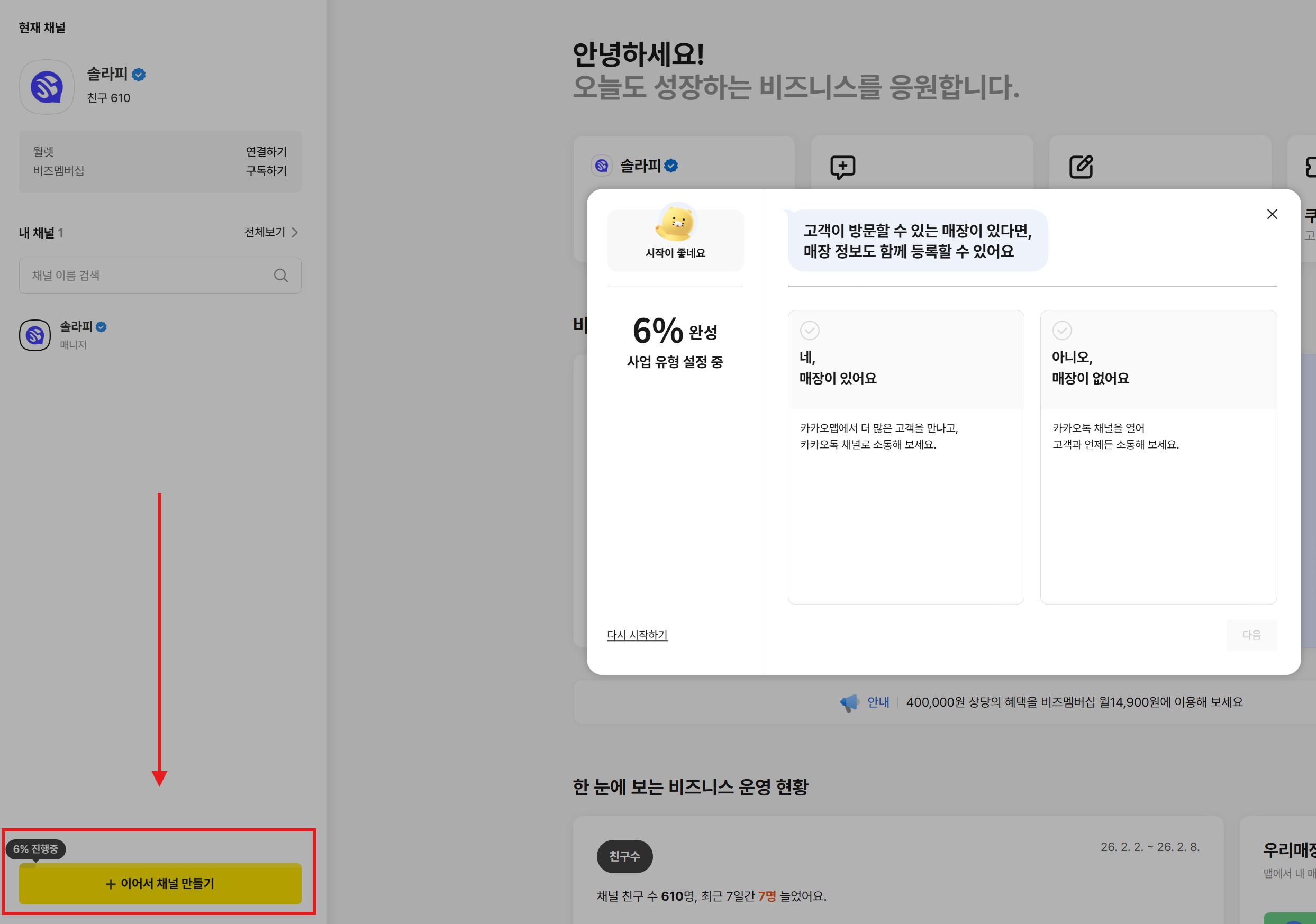Click the 구독하기 biz membership link

tap(266, 171)
